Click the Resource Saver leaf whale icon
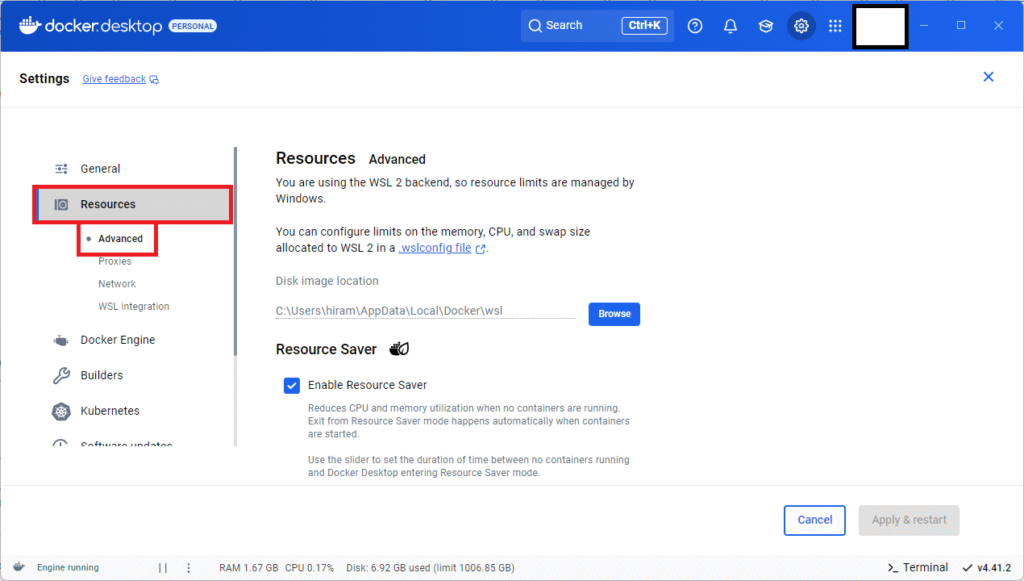The image size is (1024, 581). point(399,349)
